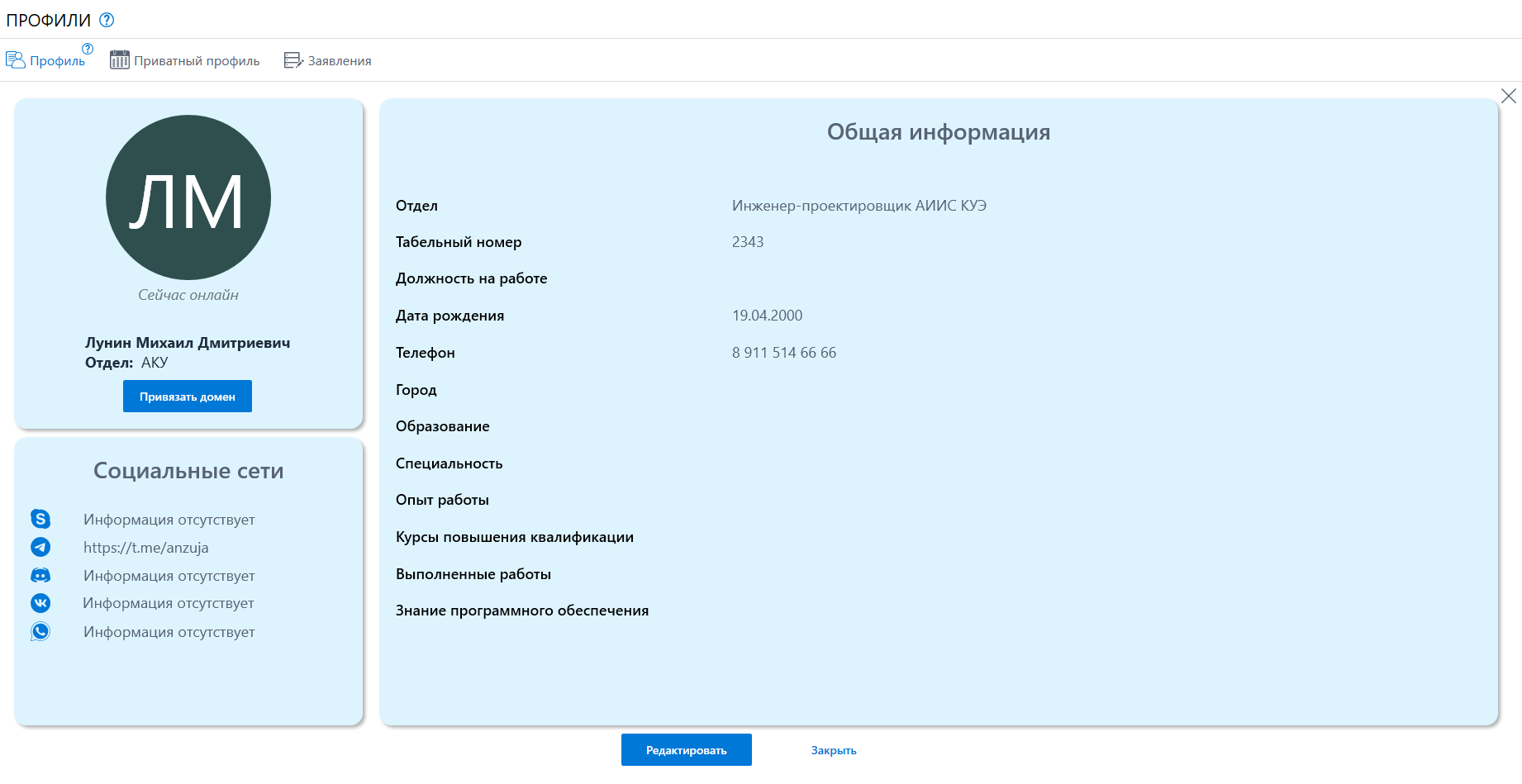Click Информация отсутствует next to Discord
The image size is (1522, 784).
coord(169,576)
